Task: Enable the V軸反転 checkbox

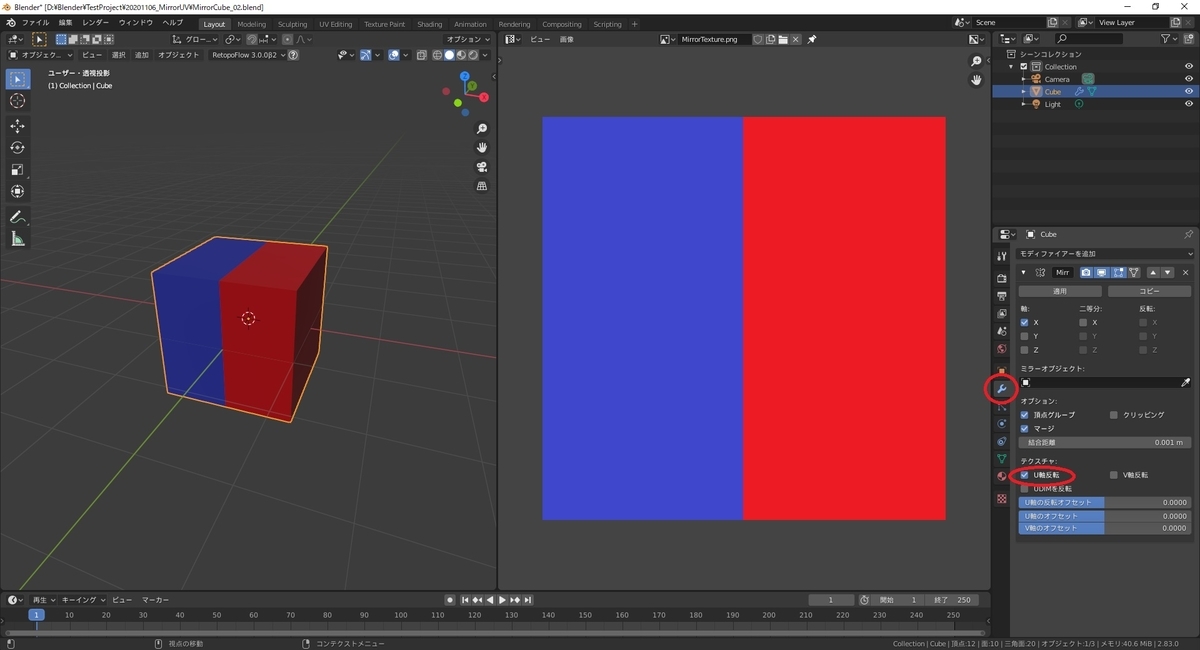Action: point(1114,475)
